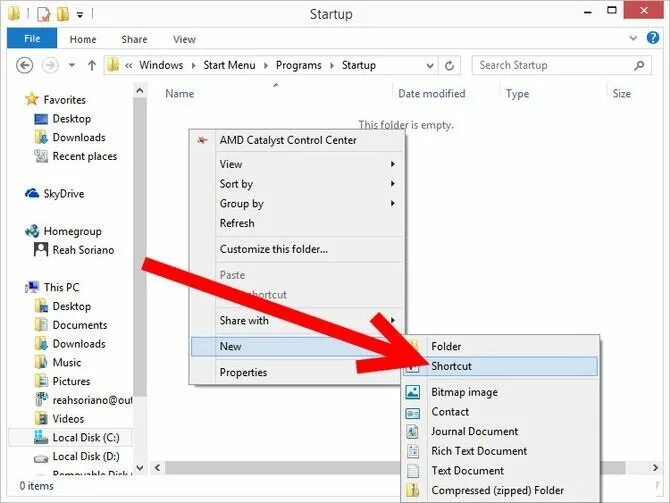Open the Help question mark icon
This screenshot has width=670, height=503.
coord(652,38)
